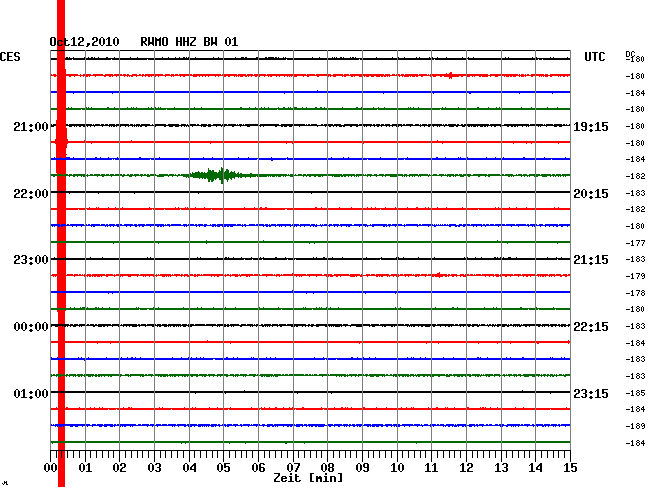Screen dimensions: 650x494
Task: Select minute tick label 00 on axis
Action: pyautogui.click(x=51, y=468)
